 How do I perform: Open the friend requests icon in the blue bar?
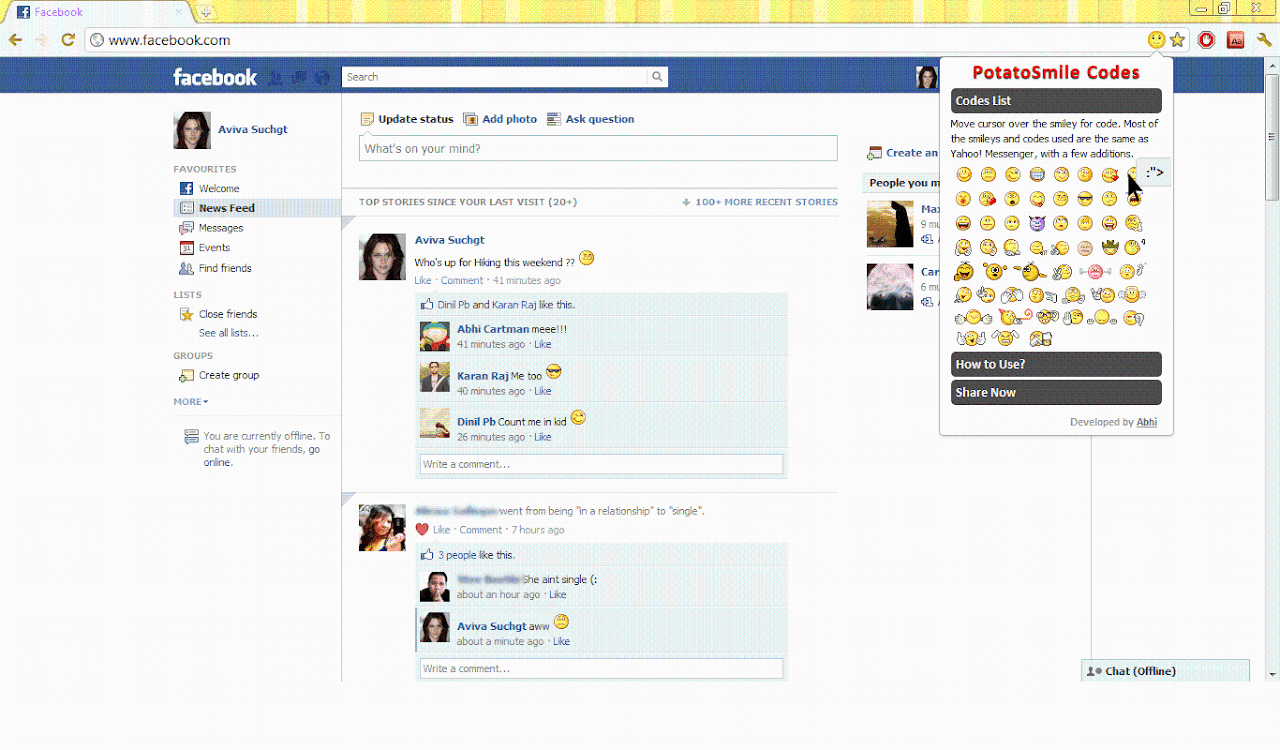(x=276, y=77)
